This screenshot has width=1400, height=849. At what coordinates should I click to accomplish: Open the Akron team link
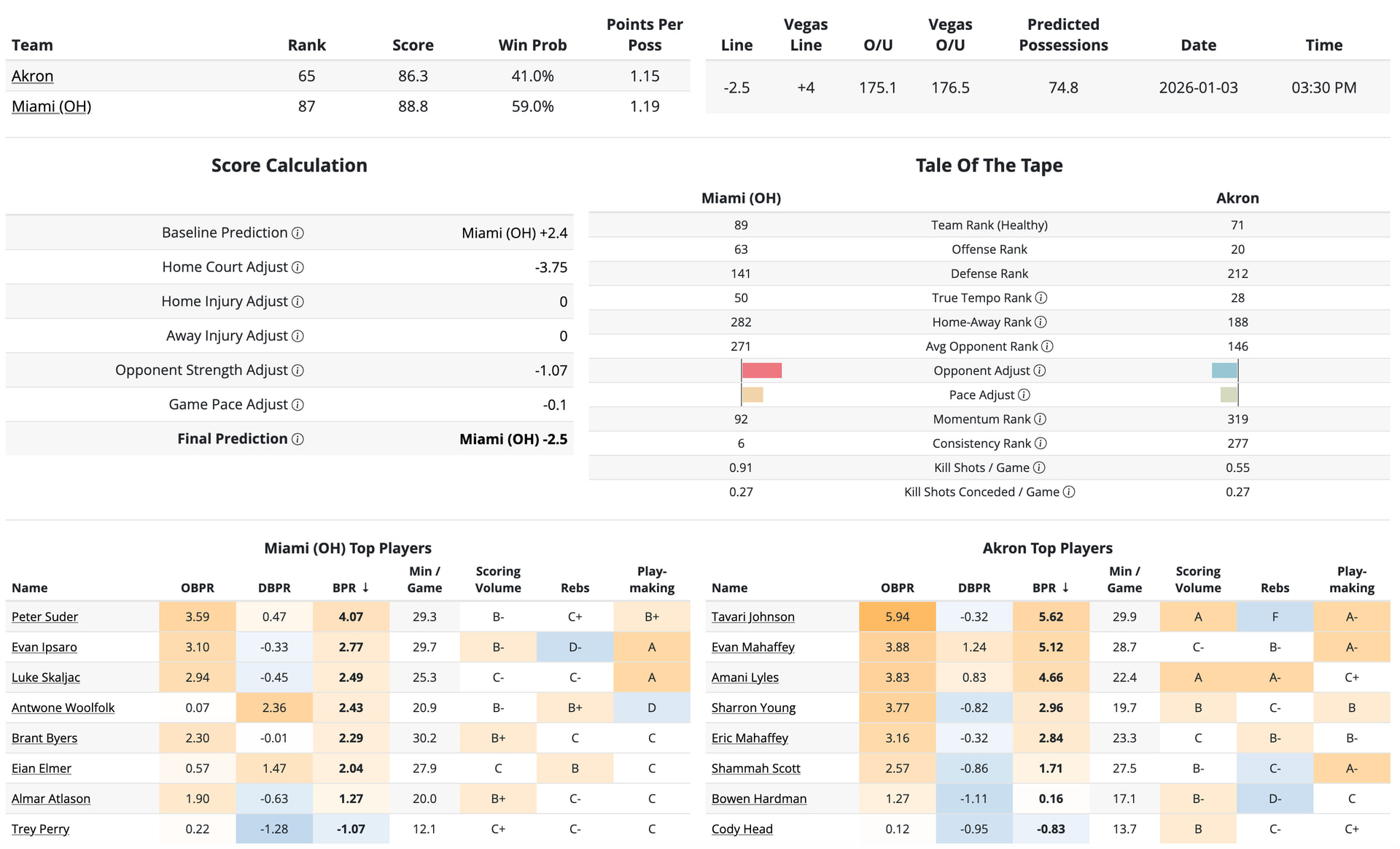pos(33,76)
